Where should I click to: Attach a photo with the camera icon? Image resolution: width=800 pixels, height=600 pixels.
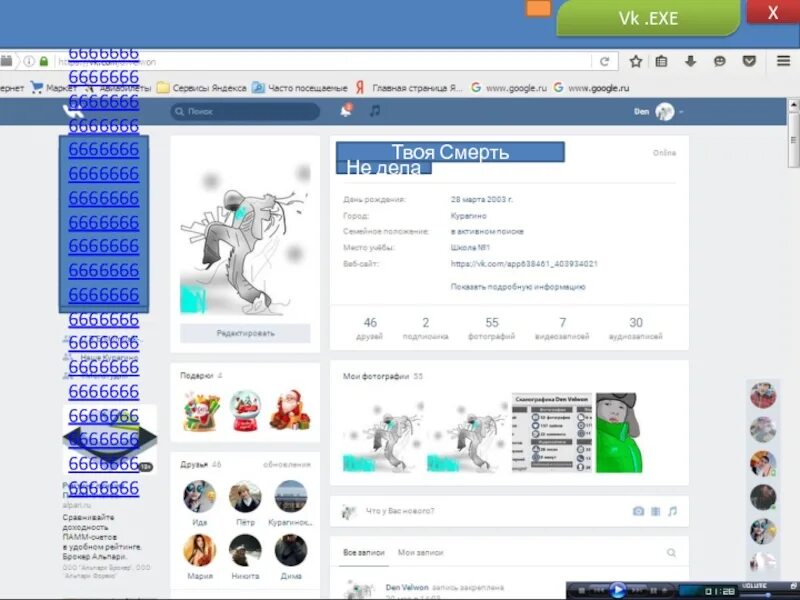click(x=638, y=511)
